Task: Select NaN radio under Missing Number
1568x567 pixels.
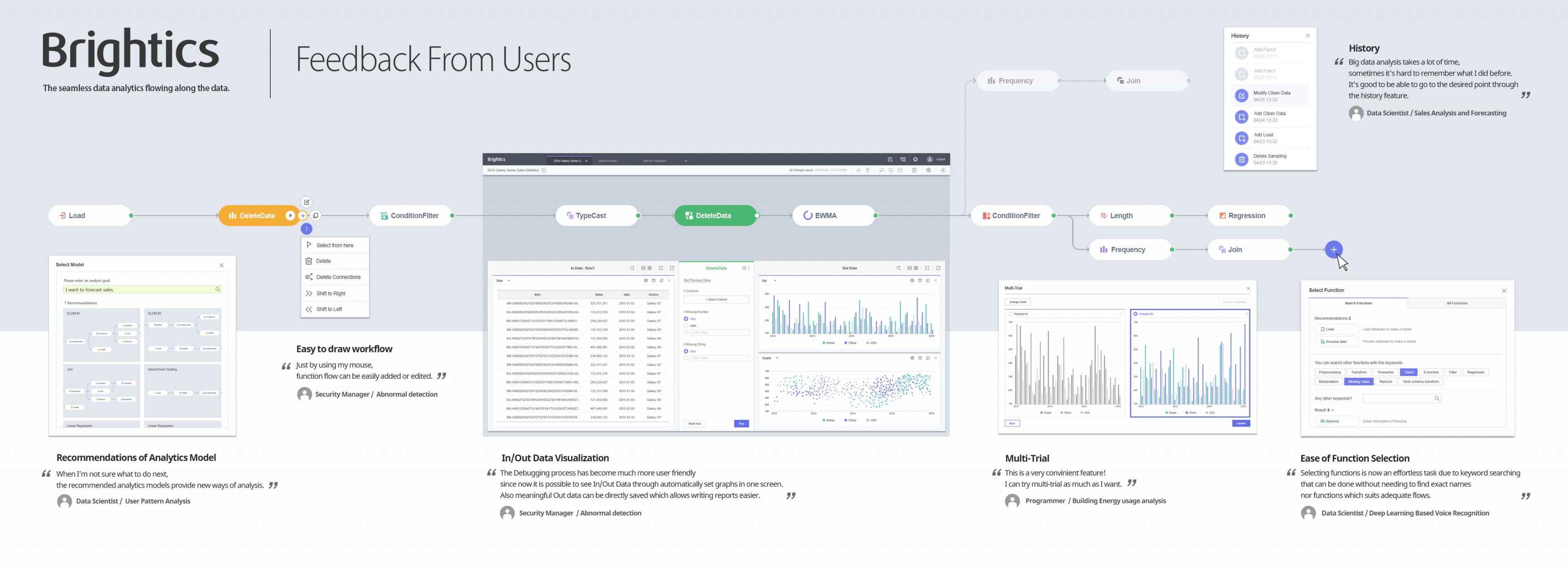Action: 686,326
